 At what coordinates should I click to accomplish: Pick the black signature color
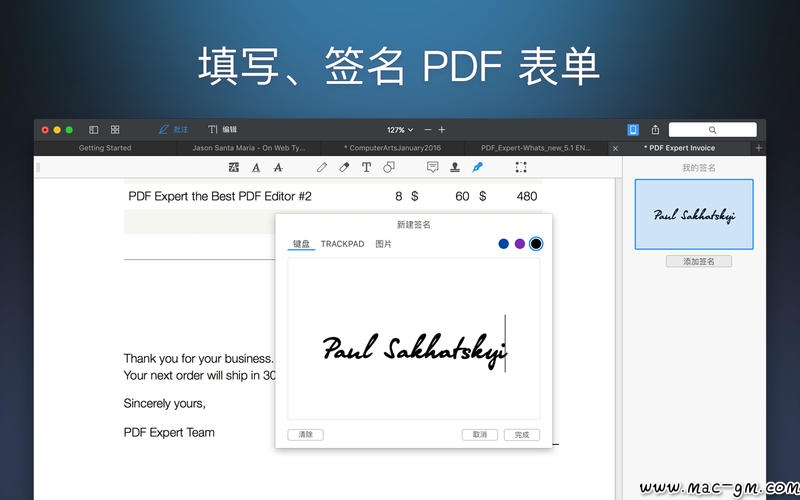(x=536, y=244)
